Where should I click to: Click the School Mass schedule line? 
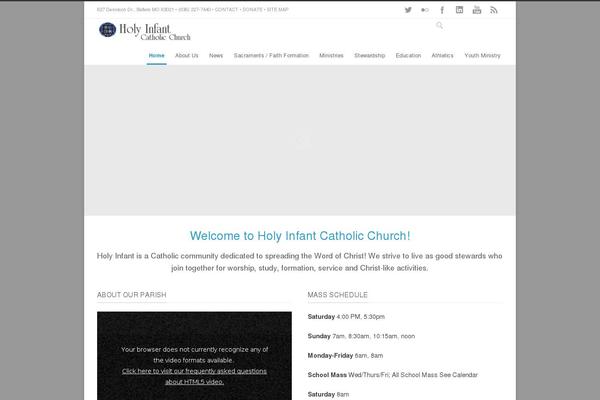click(393, 375)
